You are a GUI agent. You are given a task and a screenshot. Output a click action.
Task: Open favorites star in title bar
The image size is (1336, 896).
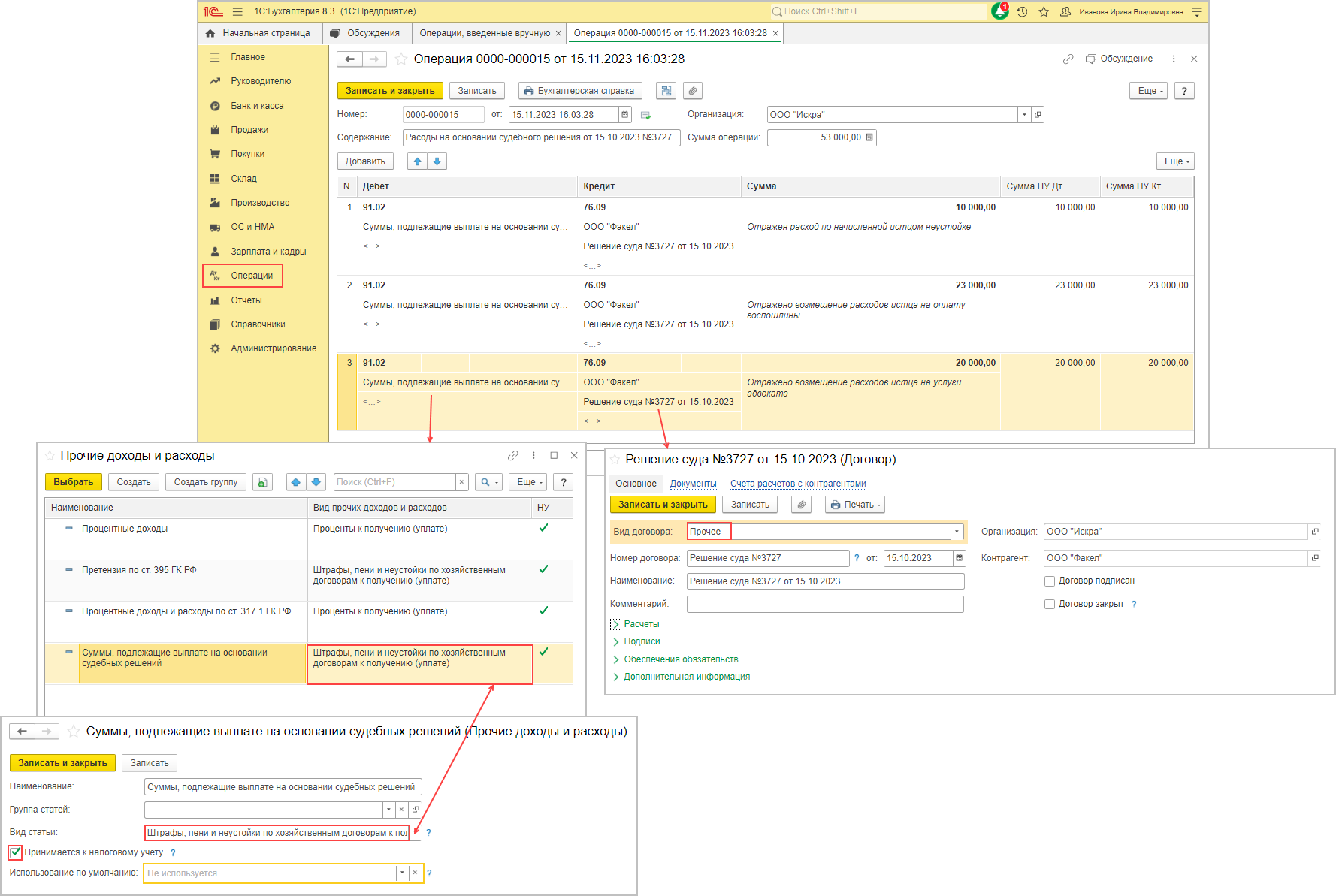[x=1044, y=11]
